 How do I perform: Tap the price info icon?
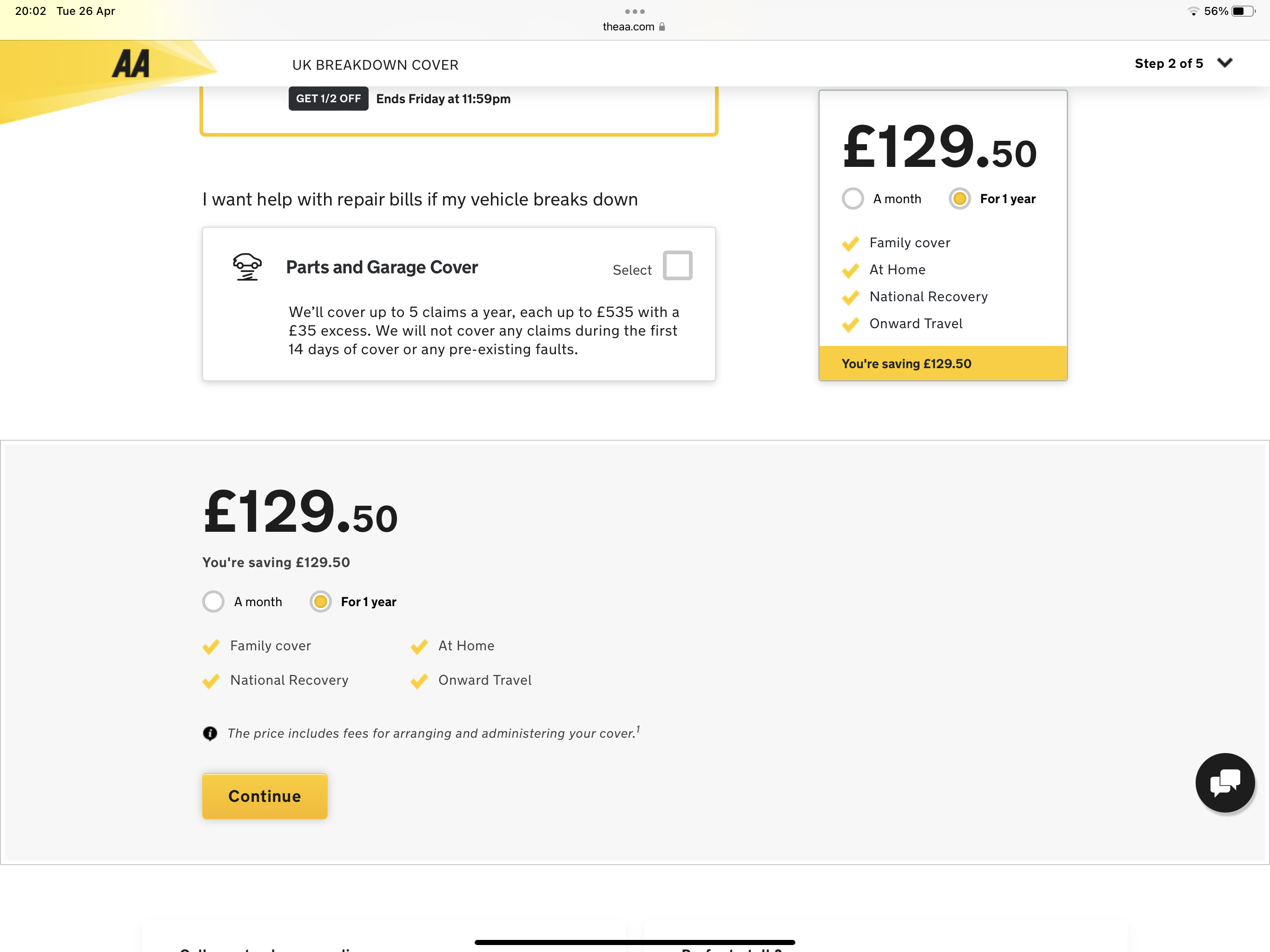click(210, 733)
